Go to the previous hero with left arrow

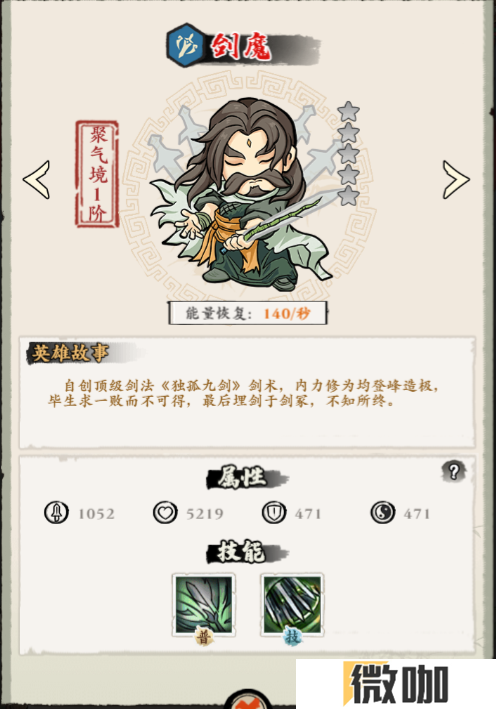click(x=37, y=180)
